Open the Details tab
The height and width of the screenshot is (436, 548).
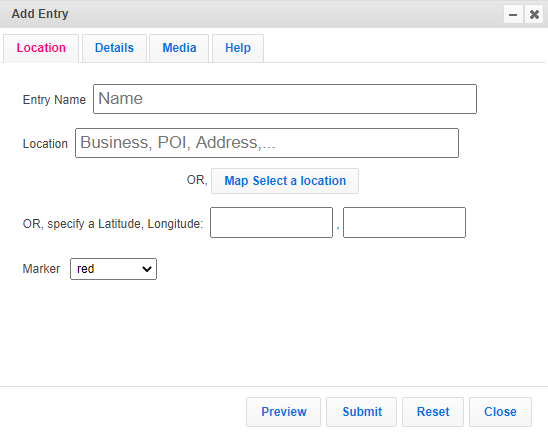[114, 48]
